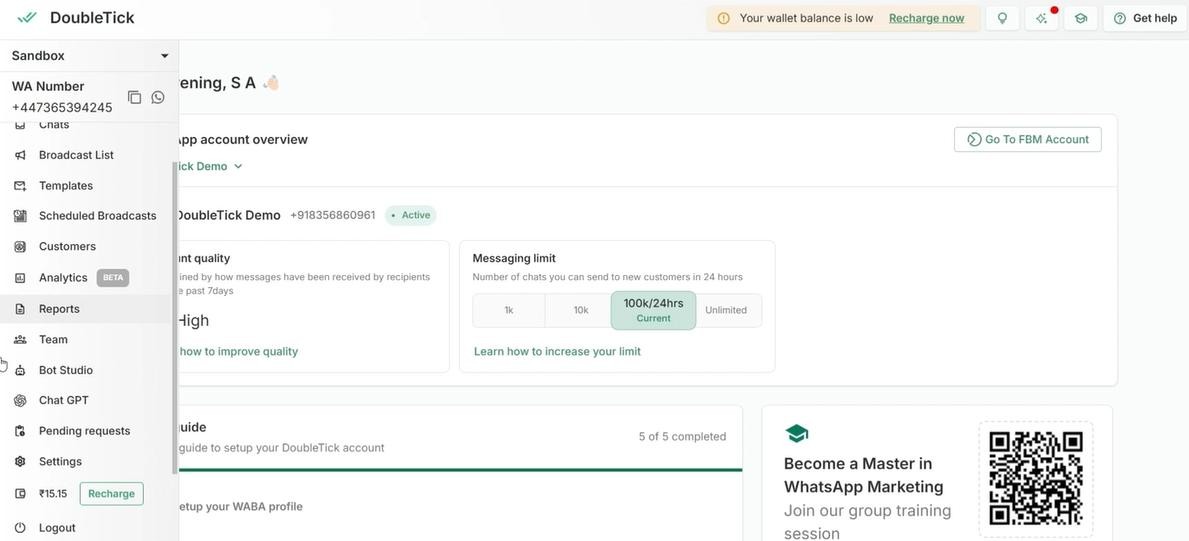
Task: Click the lightbulb icon in top bar
Action: 1002,18
